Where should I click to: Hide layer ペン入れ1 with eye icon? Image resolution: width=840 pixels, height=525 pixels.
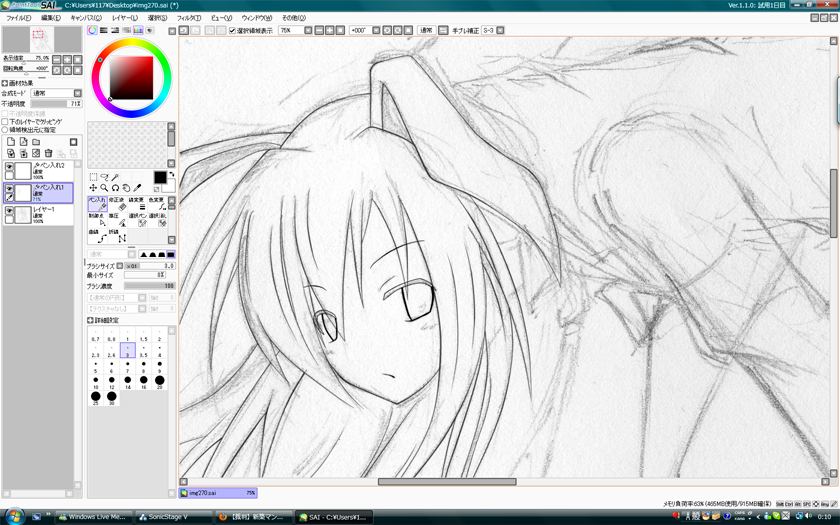coord(9,189)
